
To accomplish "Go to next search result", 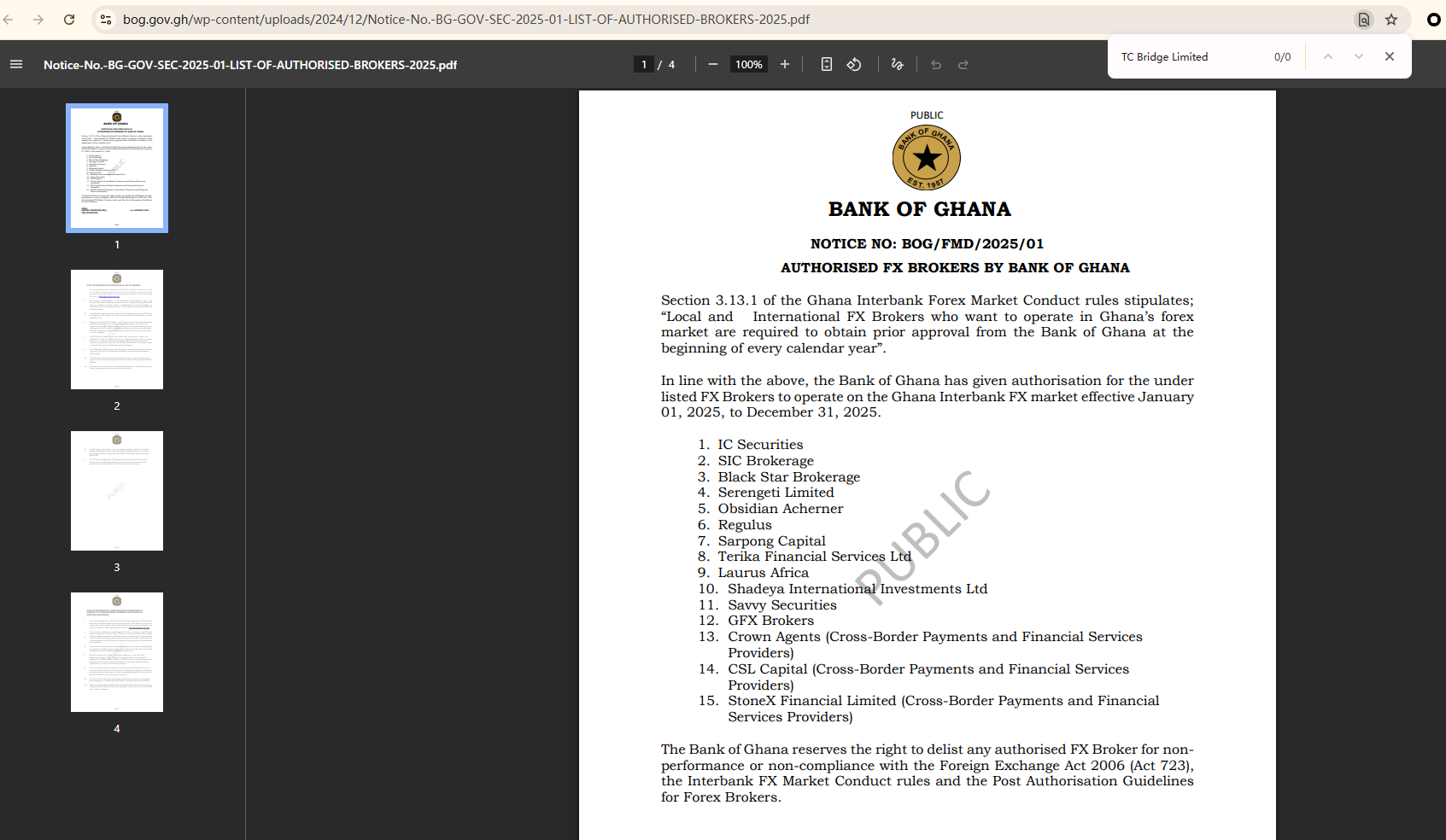I will (1359, 56).
